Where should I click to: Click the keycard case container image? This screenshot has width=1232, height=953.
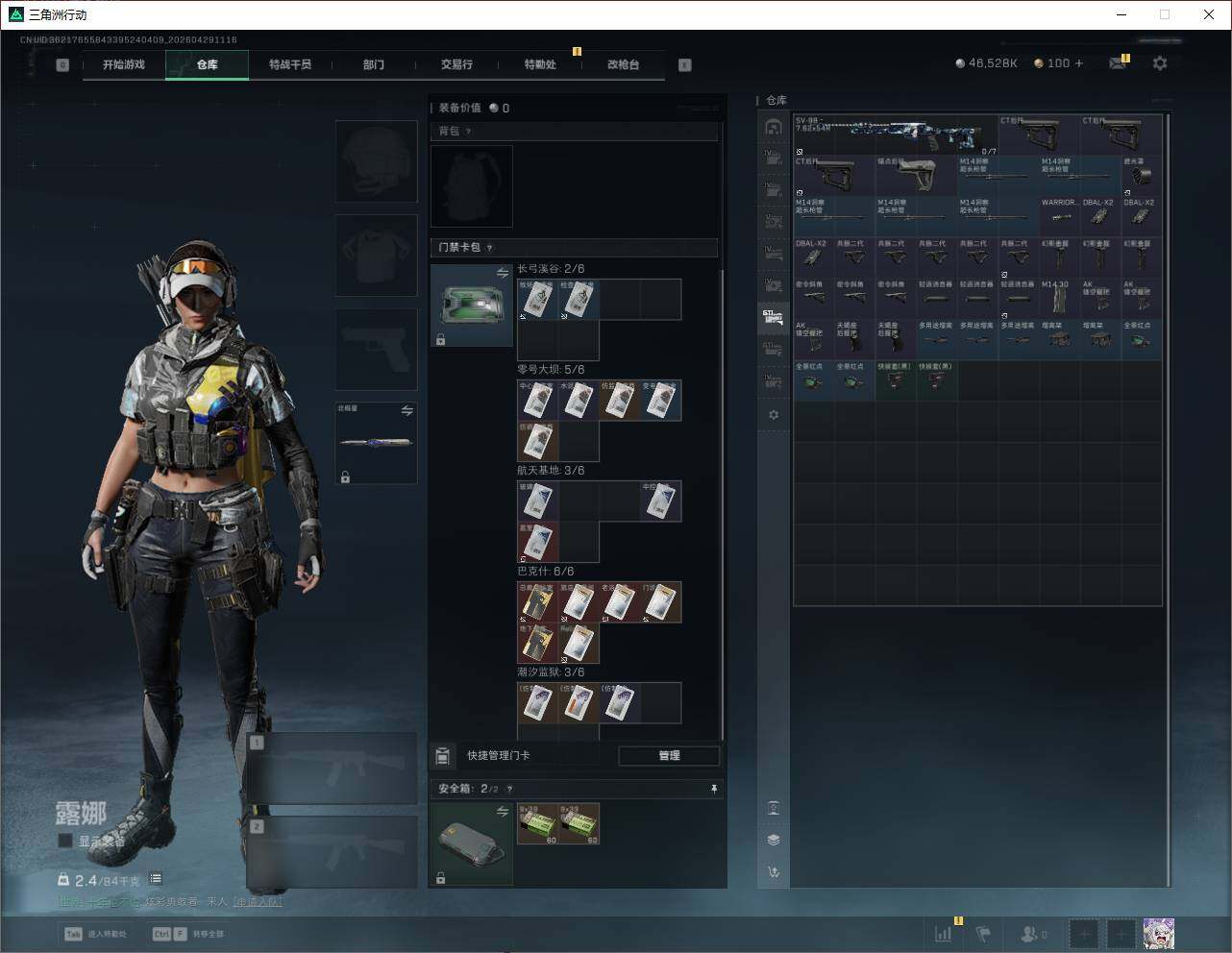(472, 305)
